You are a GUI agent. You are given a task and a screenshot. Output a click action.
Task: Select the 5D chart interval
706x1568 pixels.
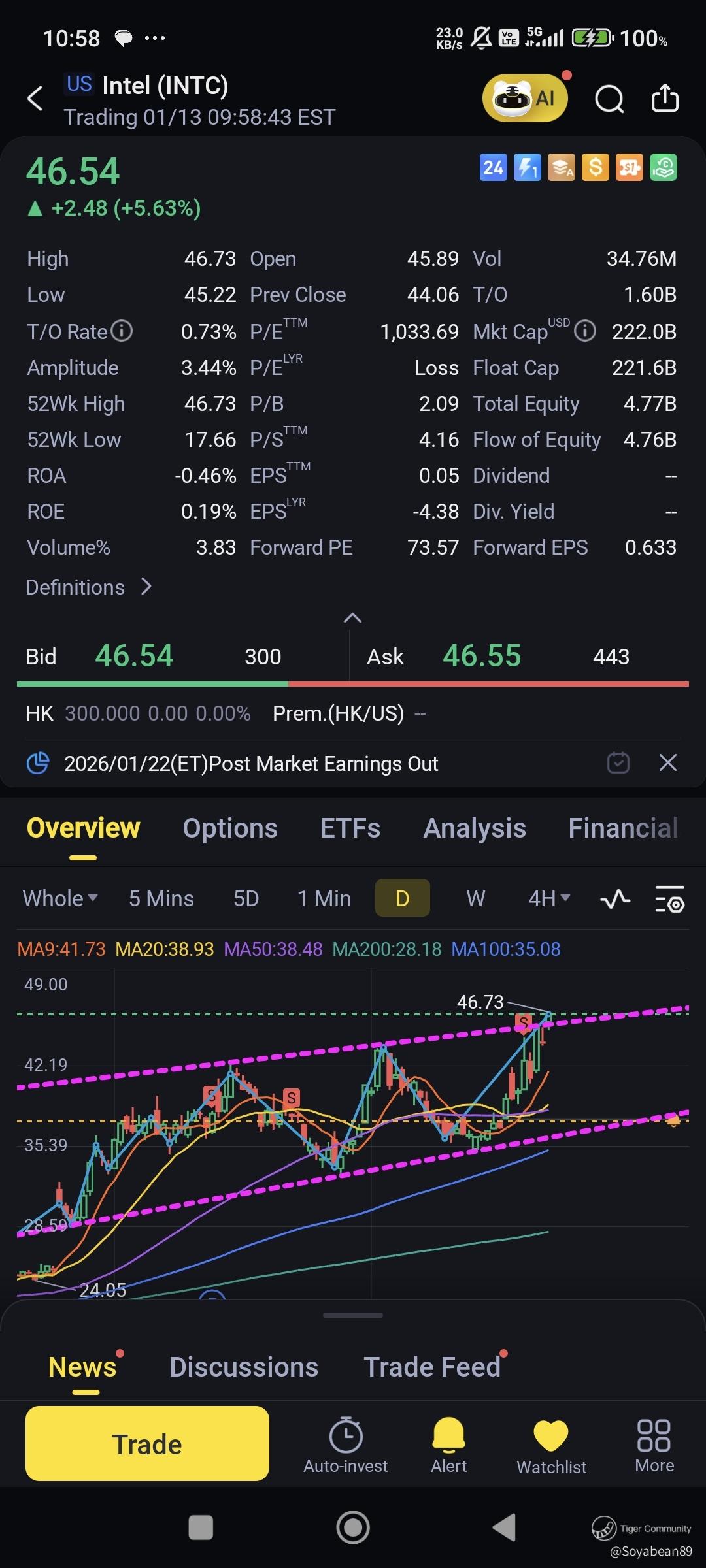(246, 898)
